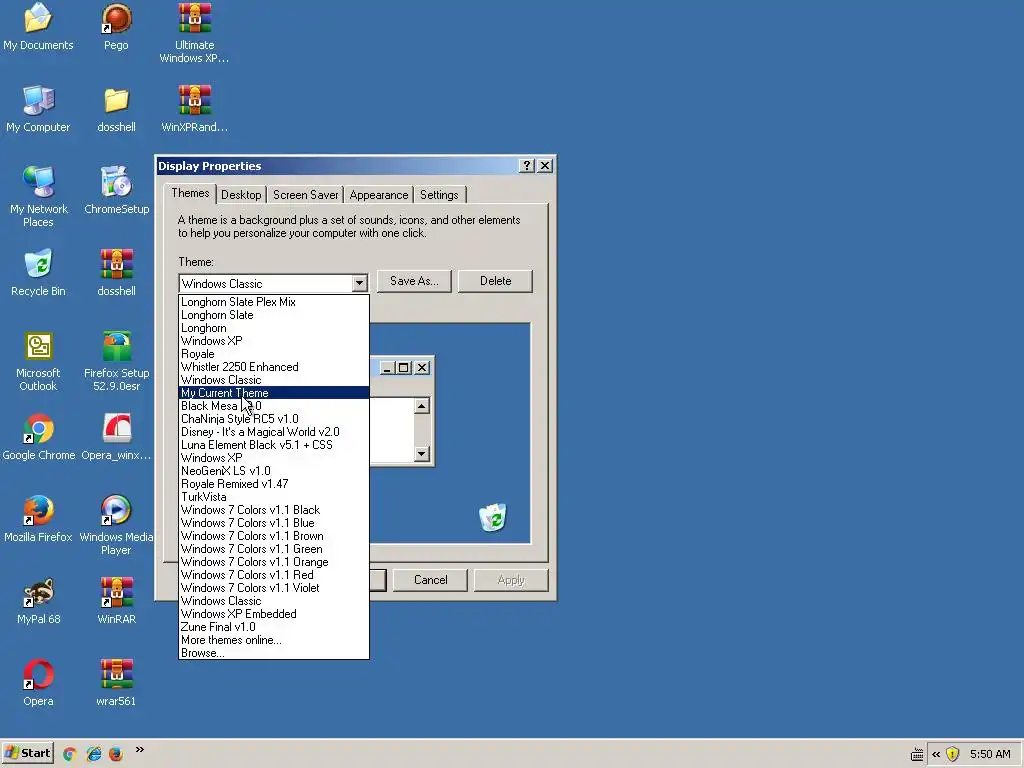Choose Windows XP Embedded theme
This screenshot has height=768, width=1024.
274,614
